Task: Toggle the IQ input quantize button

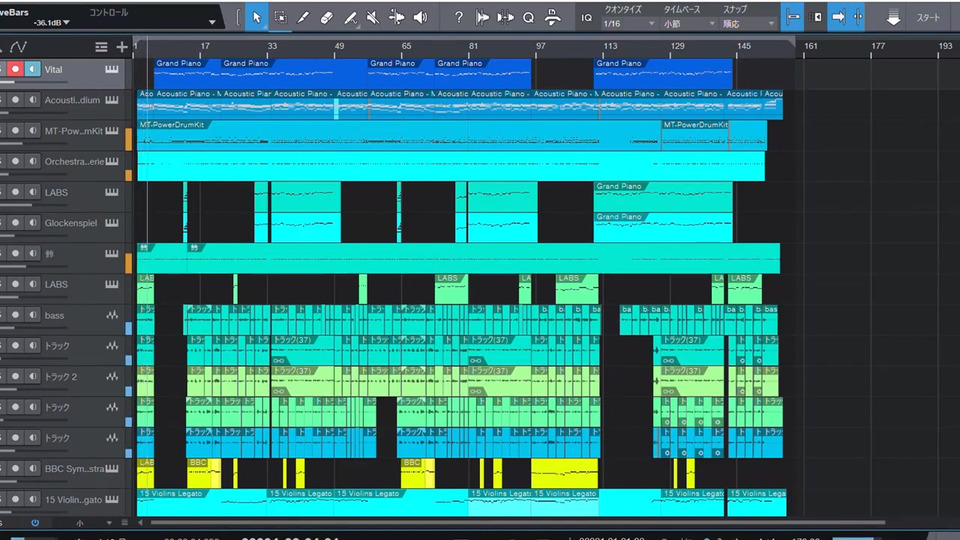Action: [586, 17]
